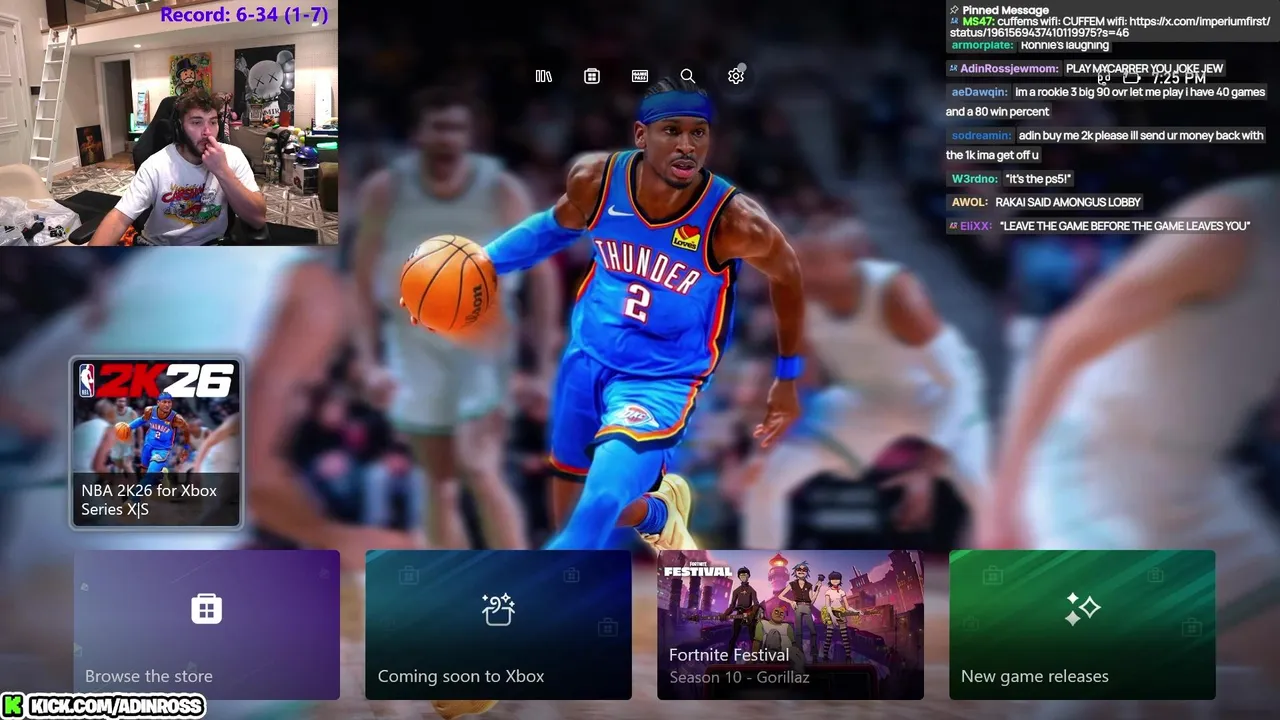Viewport: 1280px width, 720px height.
Task: Click the sparkle icon on Coming soon tile
Action: tap(498, 608)
